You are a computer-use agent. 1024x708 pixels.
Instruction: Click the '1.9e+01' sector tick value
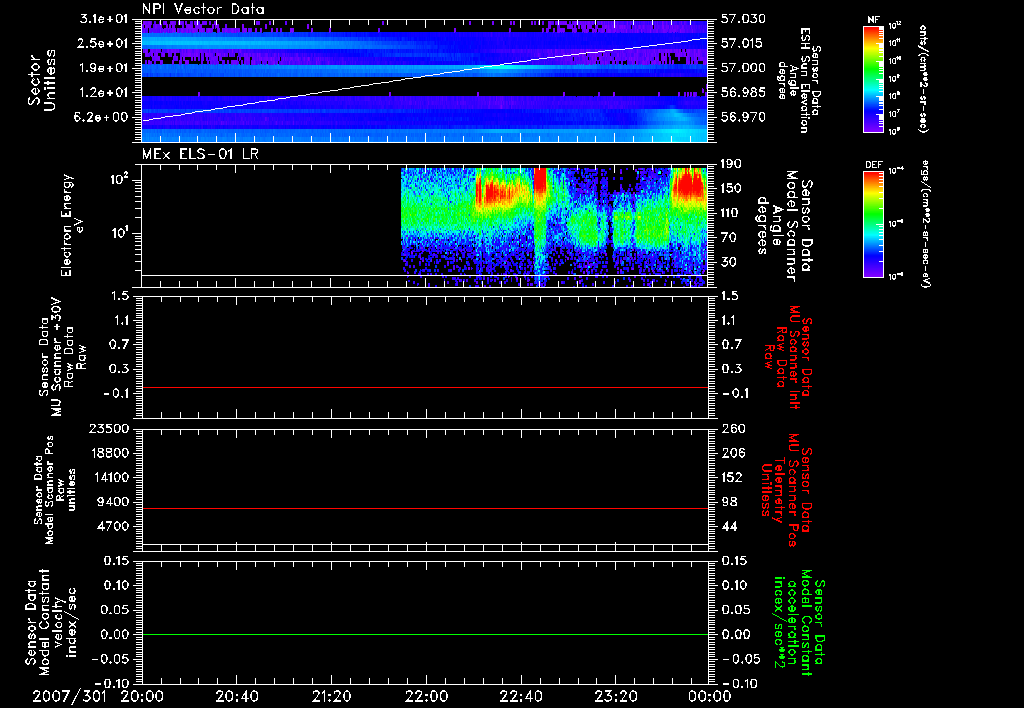click(103, 68)
